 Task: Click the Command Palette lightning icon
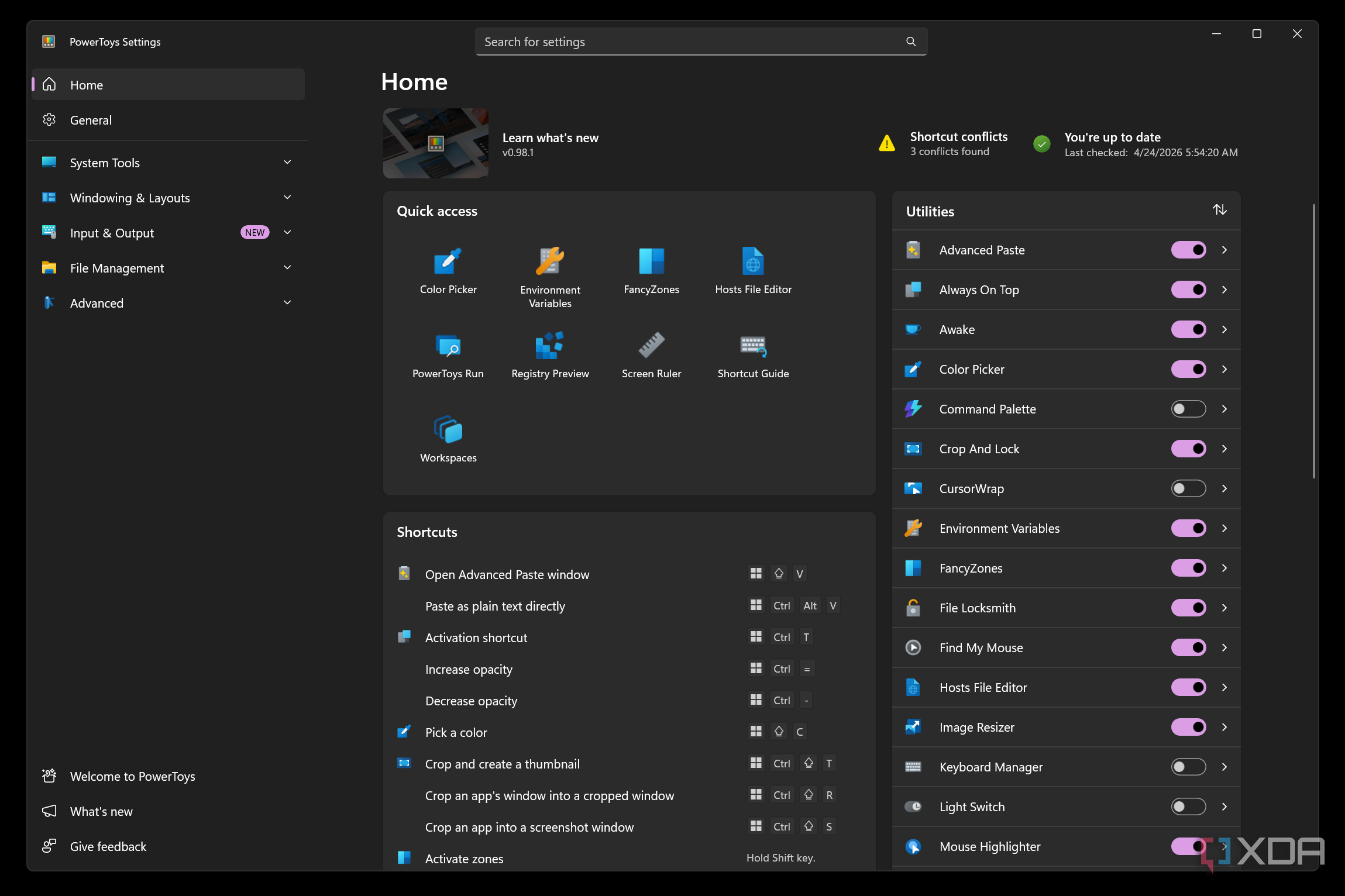pos(913,409)
